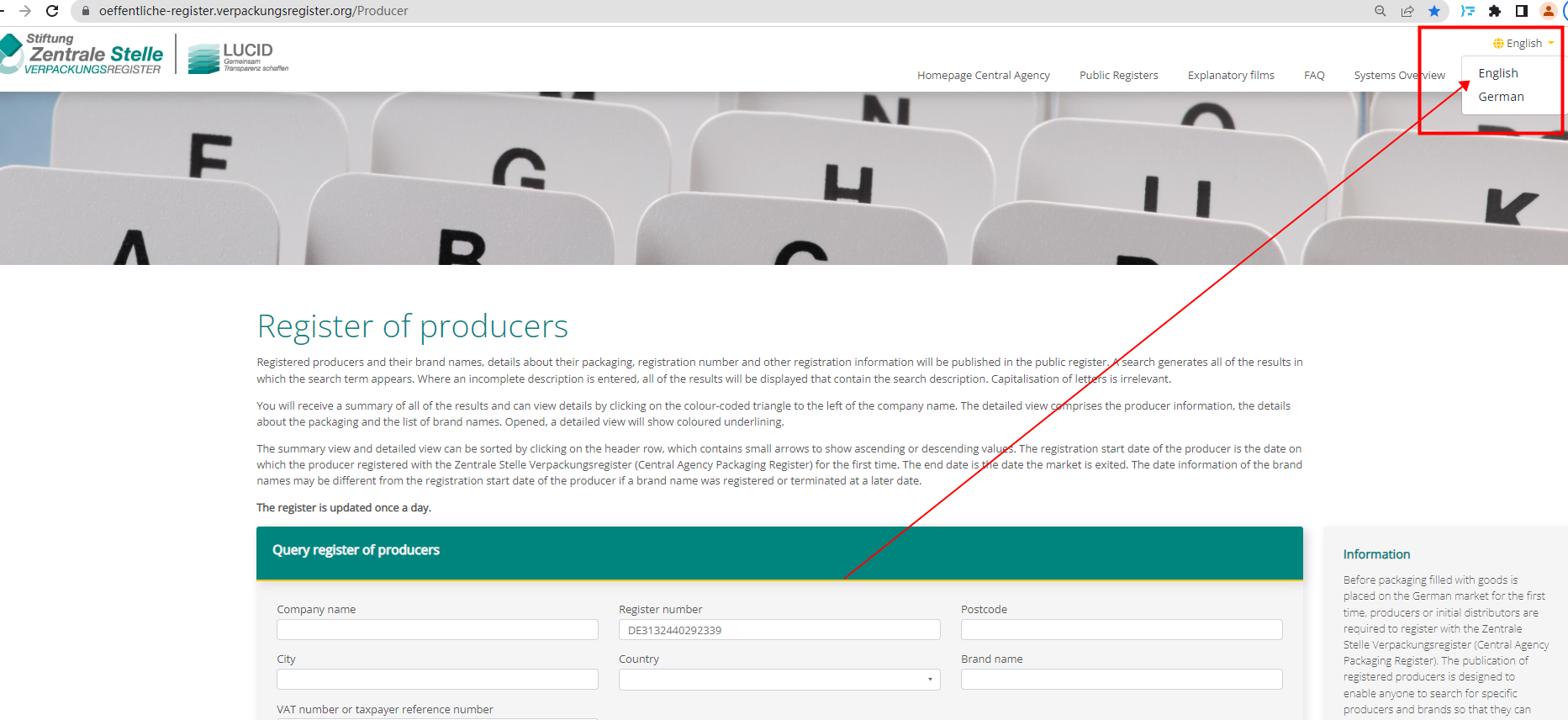Click the Stiftung Zentrale Stelle logo
The image size is (1568, 720).
(84, 55)
